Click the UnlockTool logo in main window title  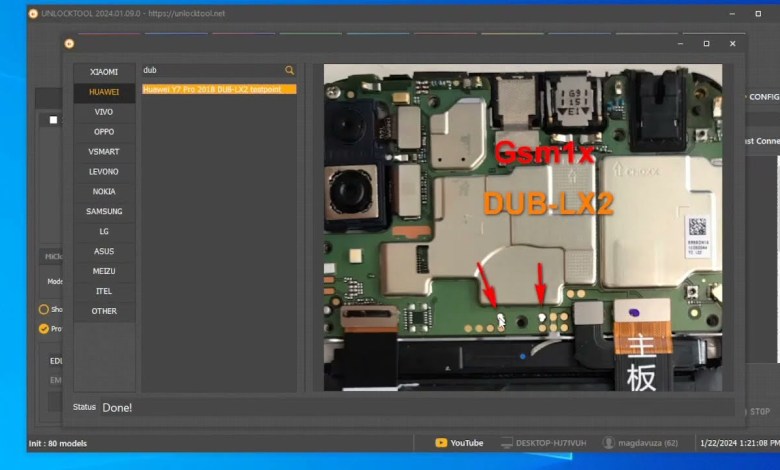pyautogui.click(x=33, y=13)
